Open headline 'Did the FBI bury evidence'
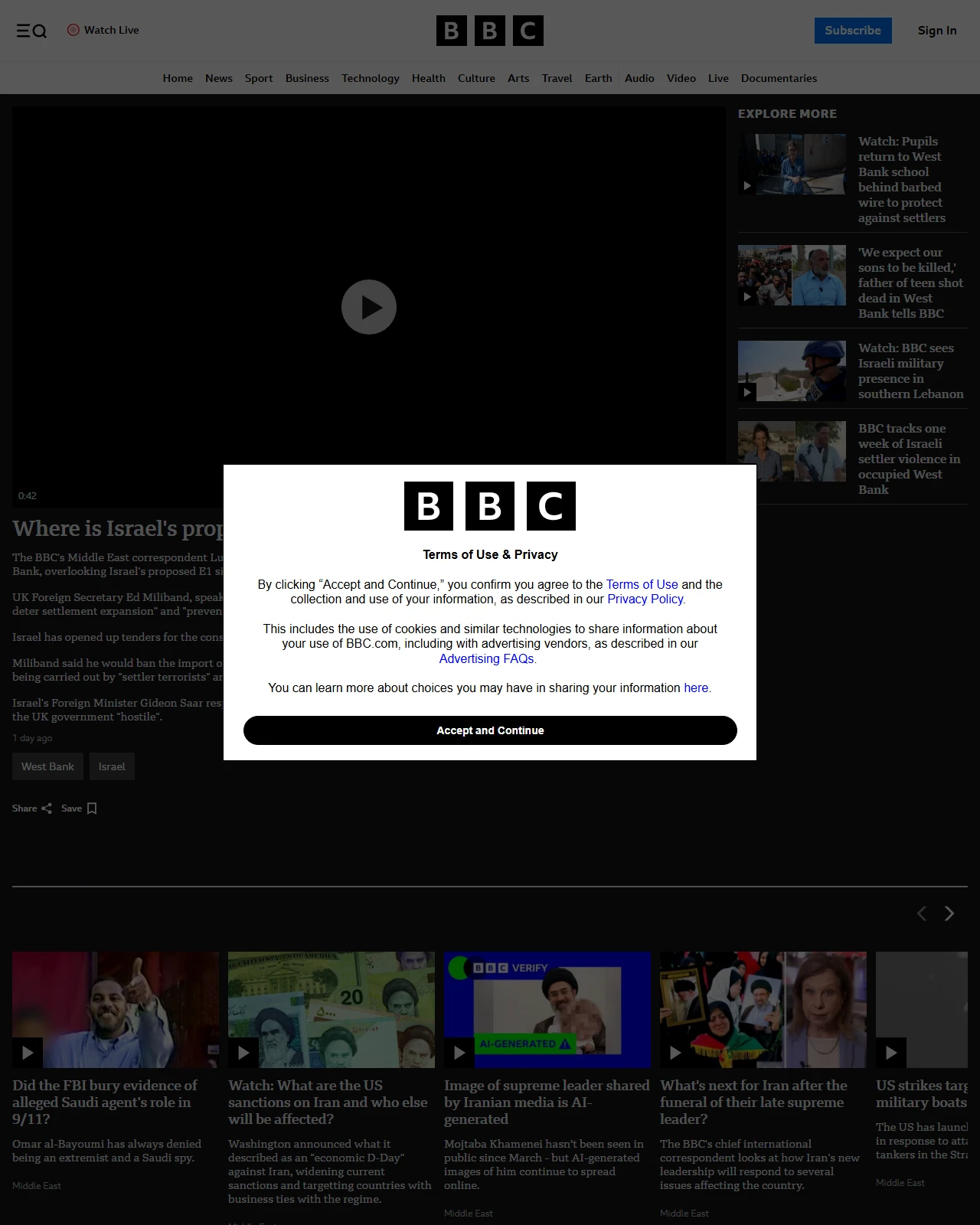The image size is (980, 1225). (x=105, y=1102)
